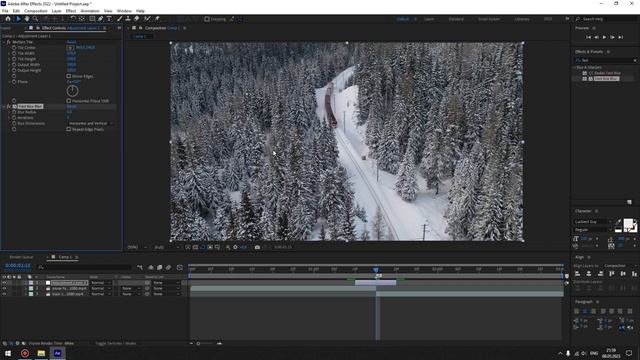Open layer 3 parent None dropdown
Viewport: 640px width, 360px height.
tap(166, 294)
